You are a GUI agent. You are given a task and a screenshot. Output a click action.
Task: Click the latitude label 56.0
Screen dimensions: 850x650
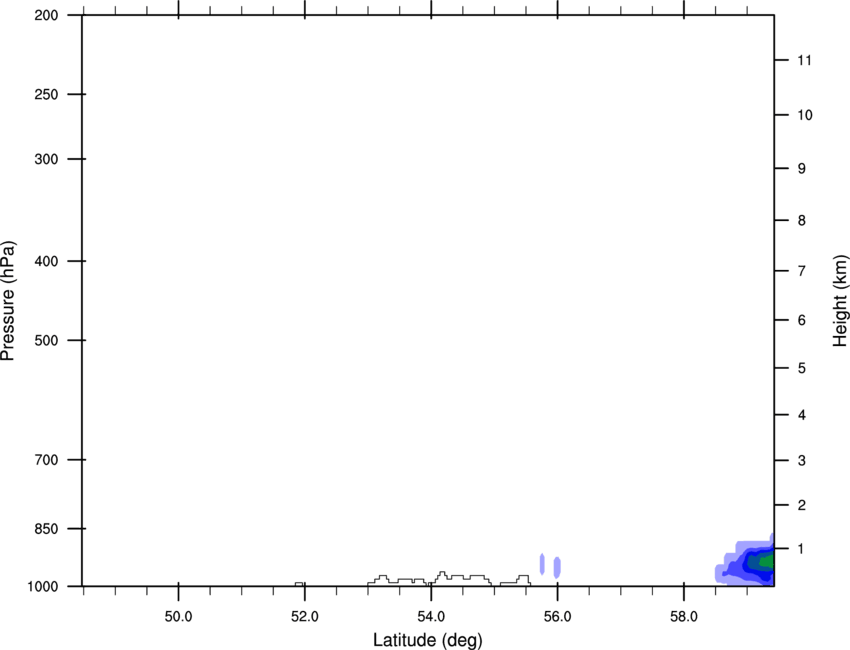tap(557, 617)
